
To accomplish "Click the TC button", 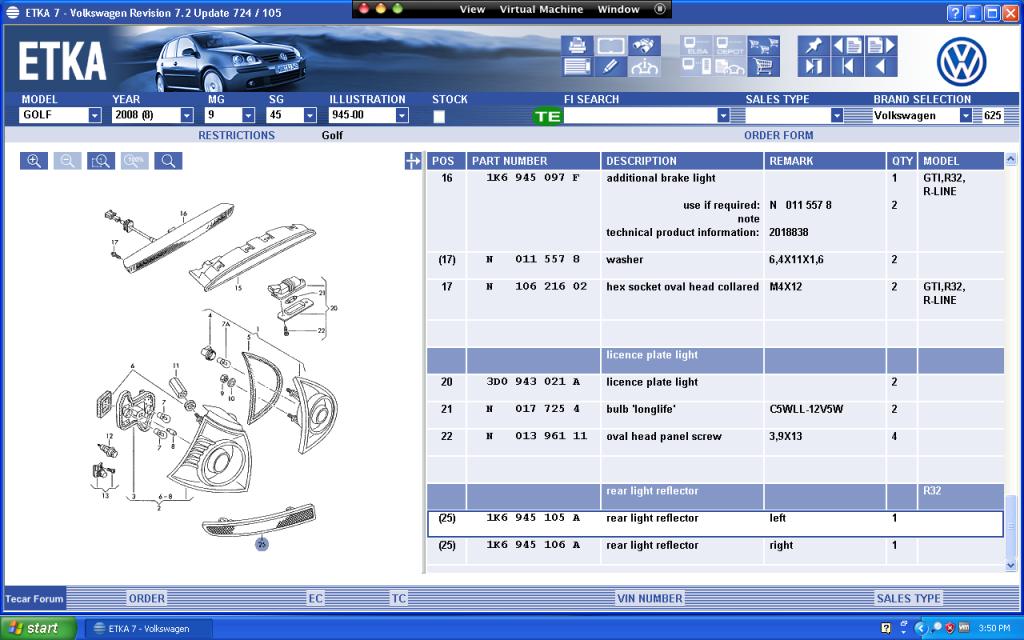I will click(398, 598).
